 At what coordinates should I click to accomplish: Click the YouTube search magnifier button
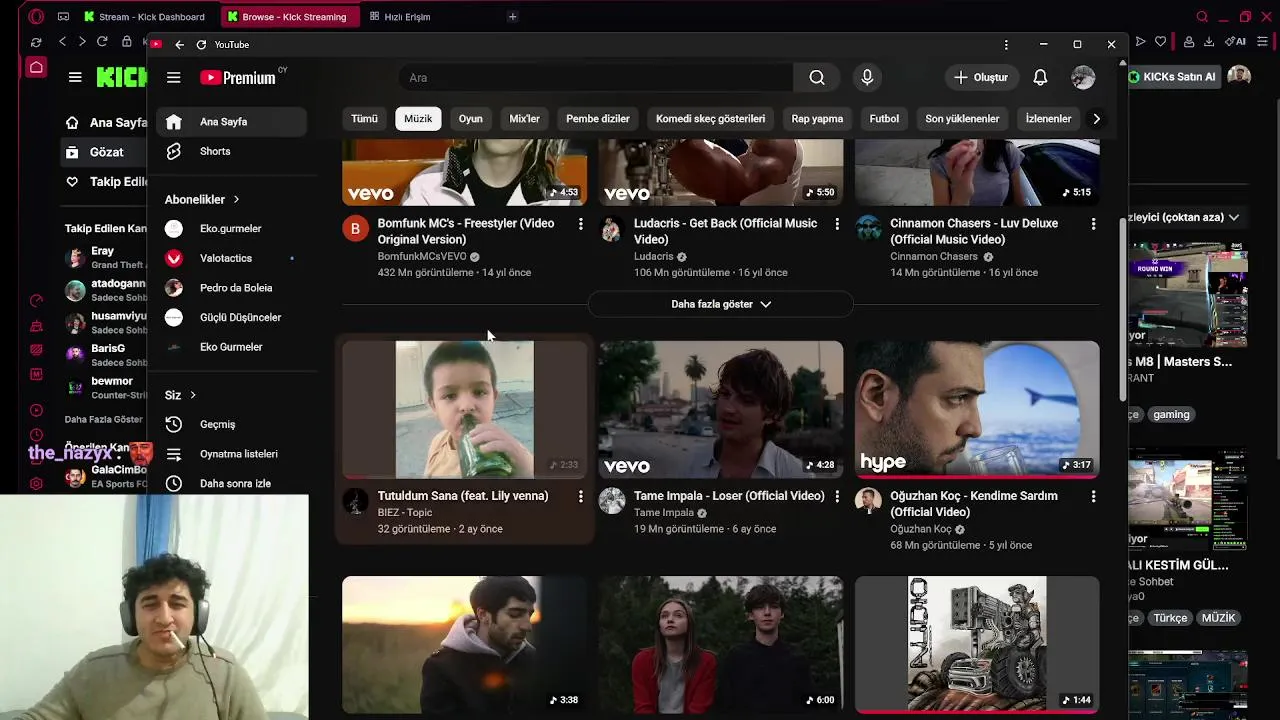pos(817,77)
